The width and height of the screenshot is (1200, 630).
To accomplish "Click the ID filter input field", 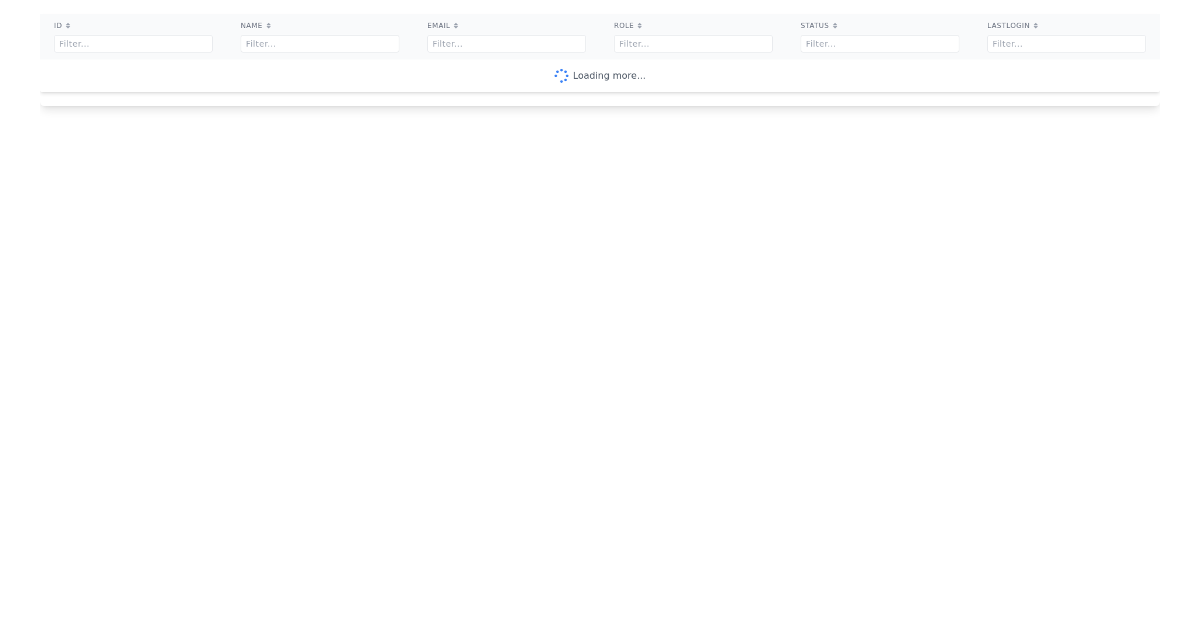I will click(x=133, y=43).
